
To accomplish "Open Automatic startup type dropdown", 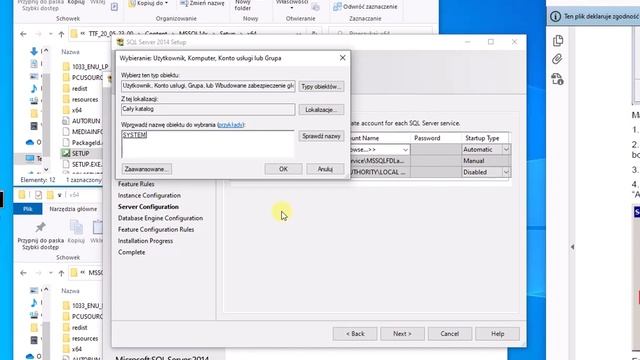I will click(506, 149).
